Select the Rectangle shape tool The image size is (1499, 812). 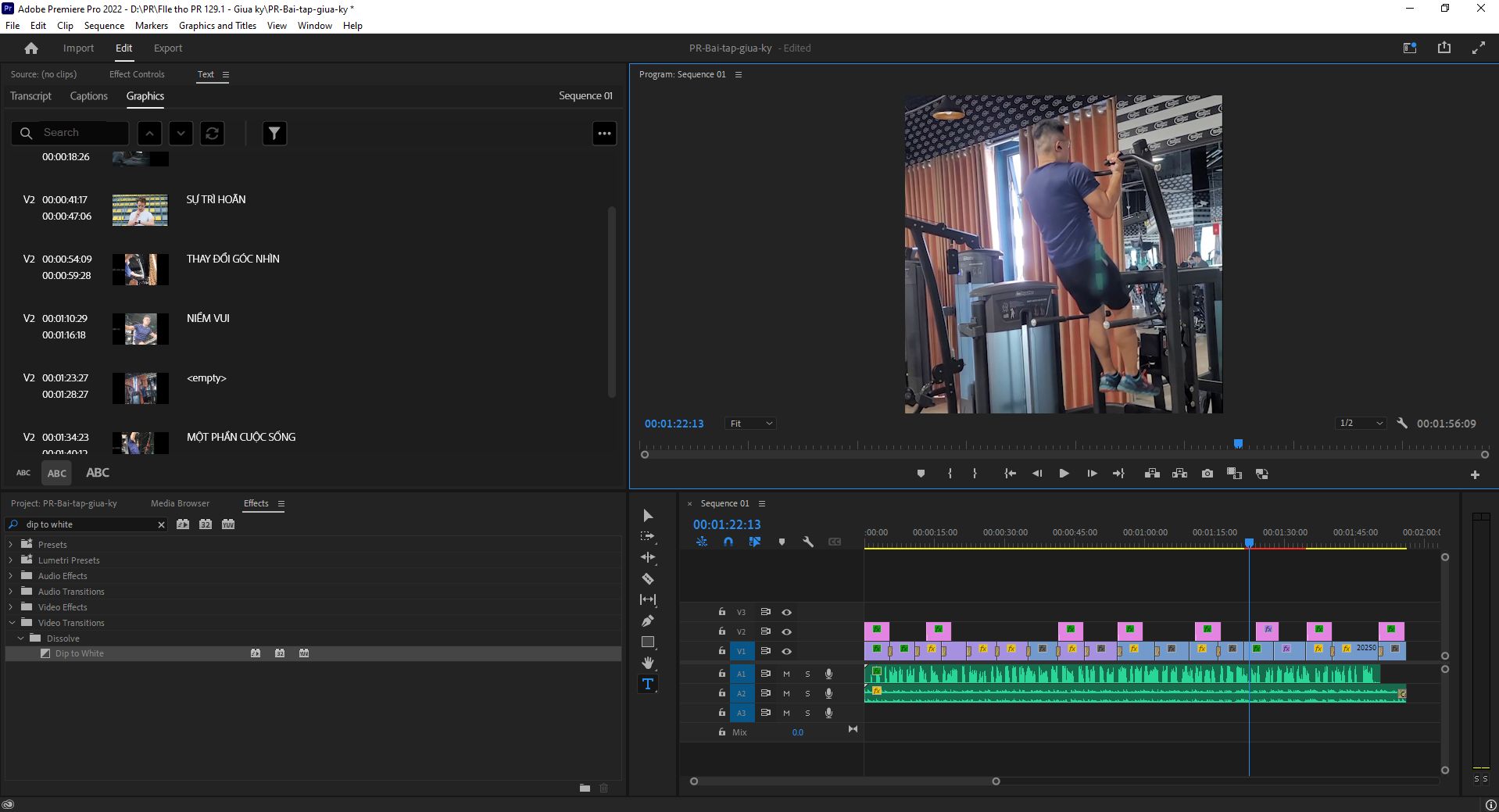point(648,642)
